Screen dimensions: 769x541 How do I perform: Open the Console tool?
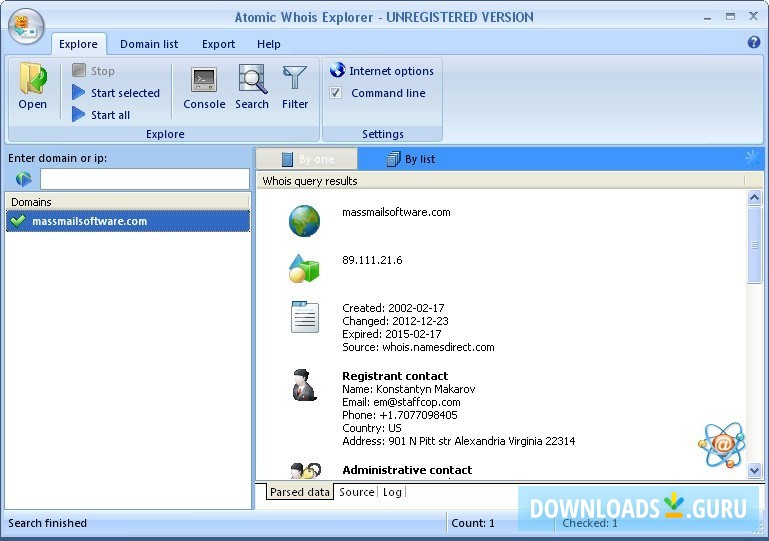coord(204,87)
